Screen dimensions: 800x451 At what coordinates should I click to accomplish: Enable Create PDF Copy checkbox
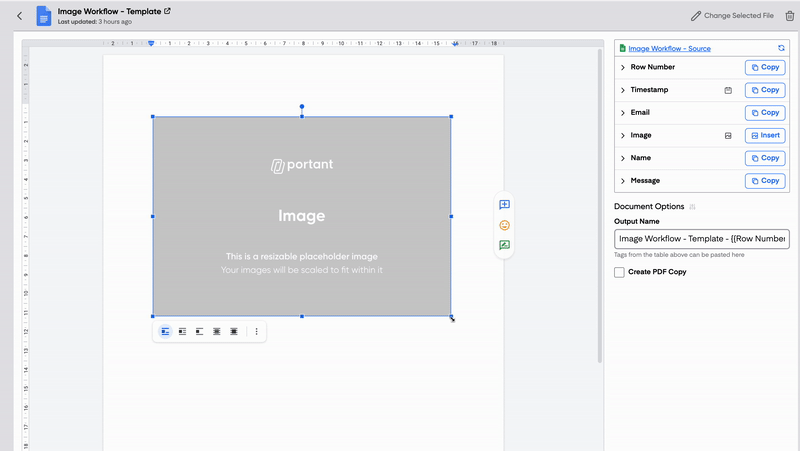619,272
